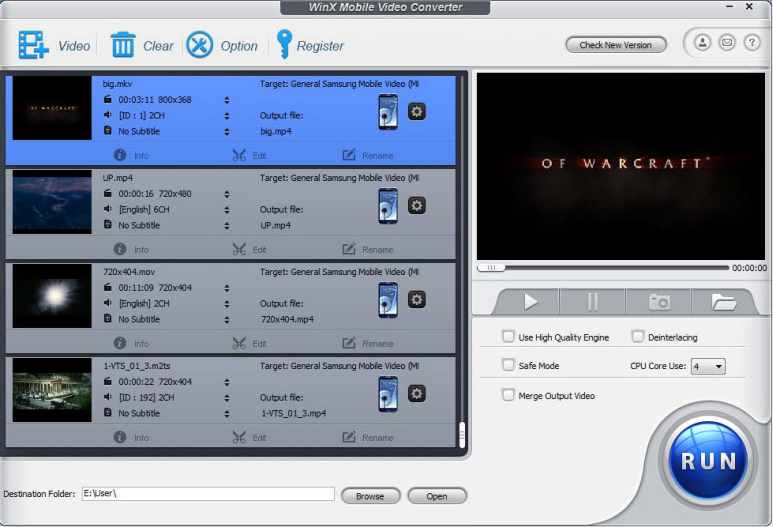Rename the big.mkv output file
The width and height of the screenshot is (773, 527).
368,155
